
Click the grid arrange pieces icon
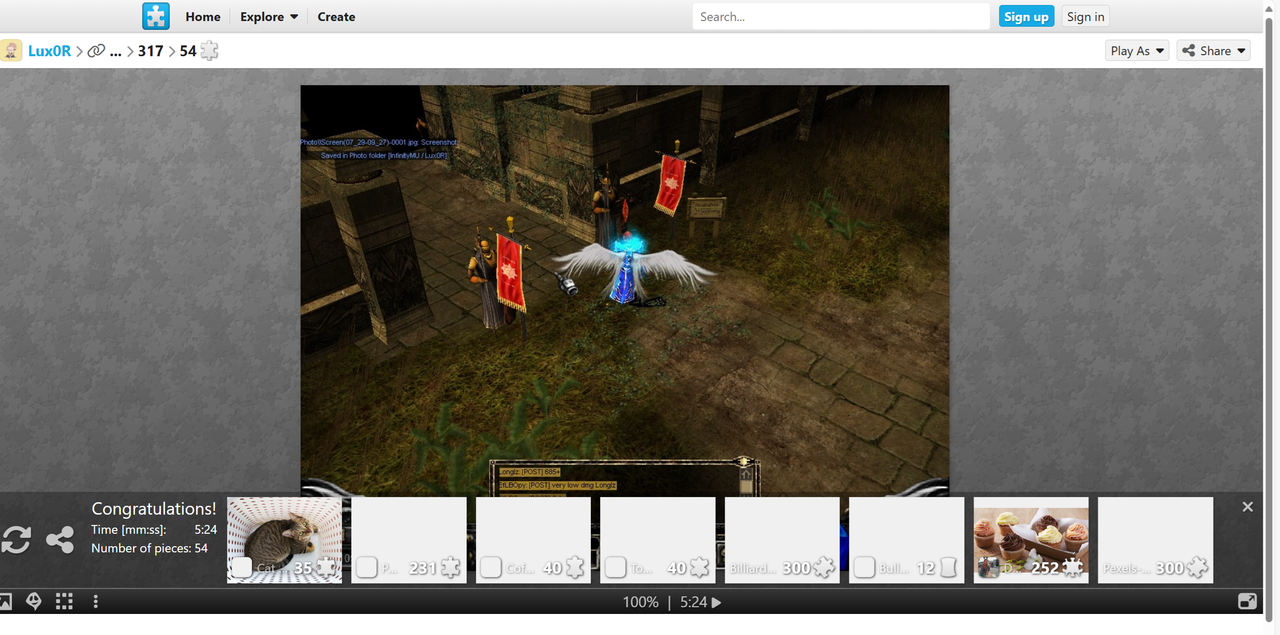65,601
